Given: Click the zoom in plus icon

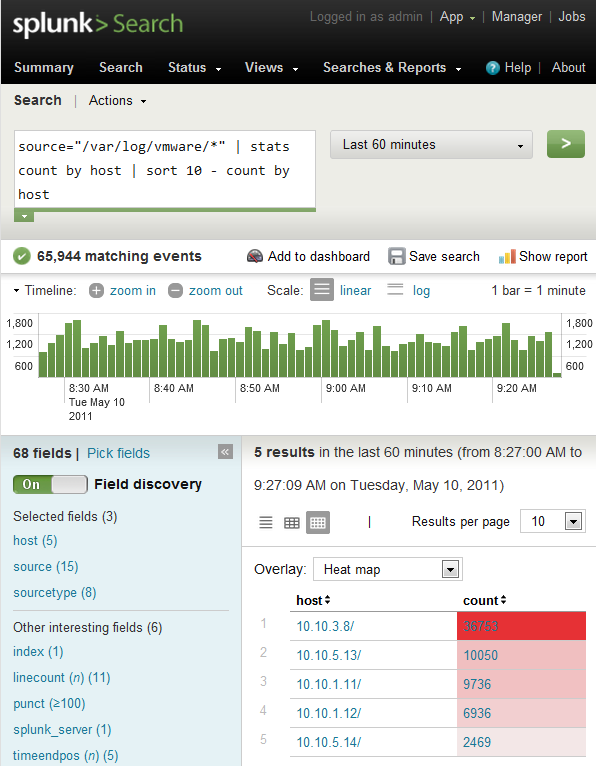Looking at the screenshot, I should [96, 291].
